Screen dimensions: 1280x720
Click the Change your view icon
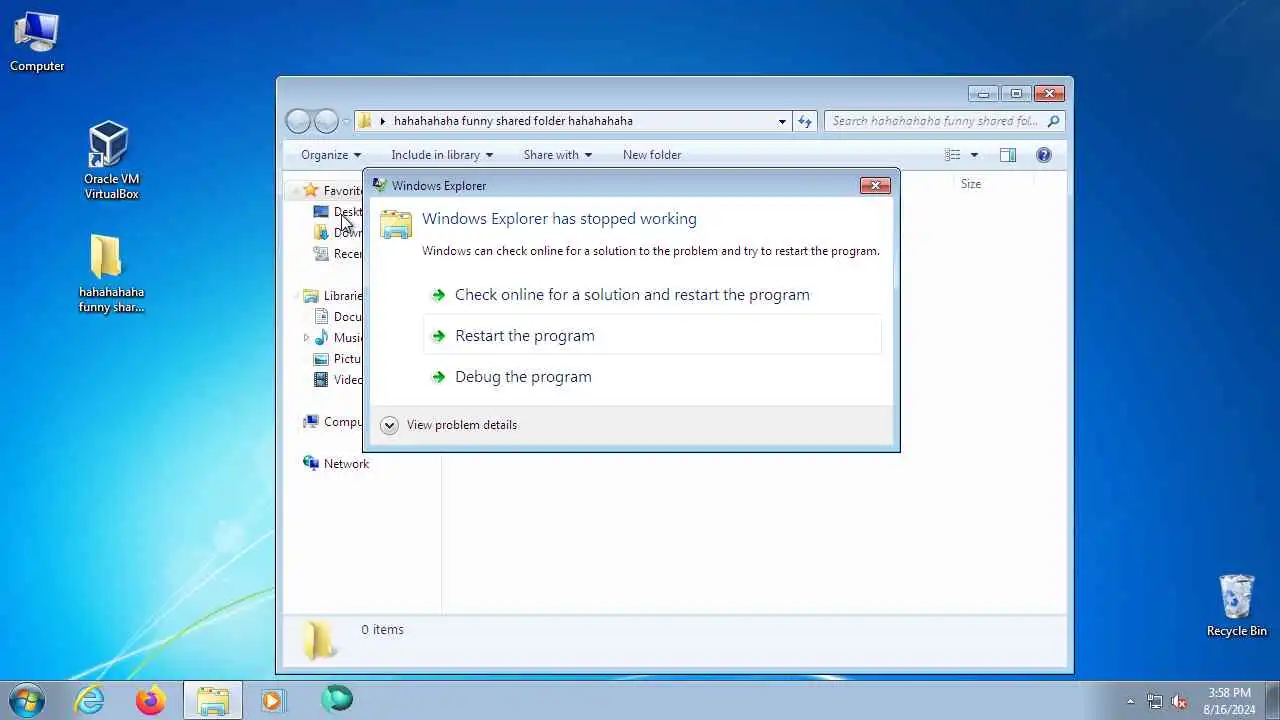pyautogui.click(x=952, y=155)
